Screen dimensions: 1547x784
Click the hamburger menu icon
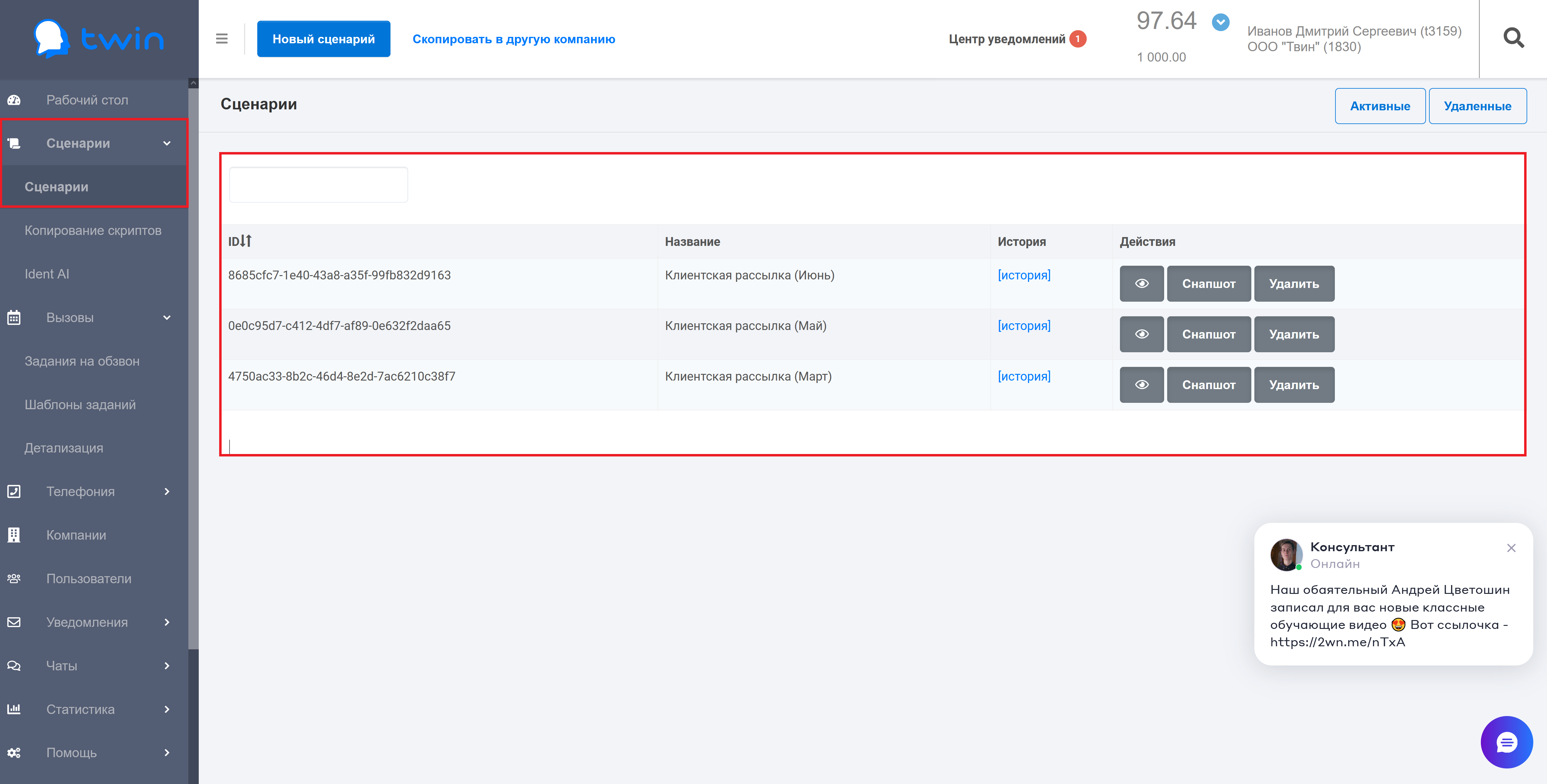(222, 39)
